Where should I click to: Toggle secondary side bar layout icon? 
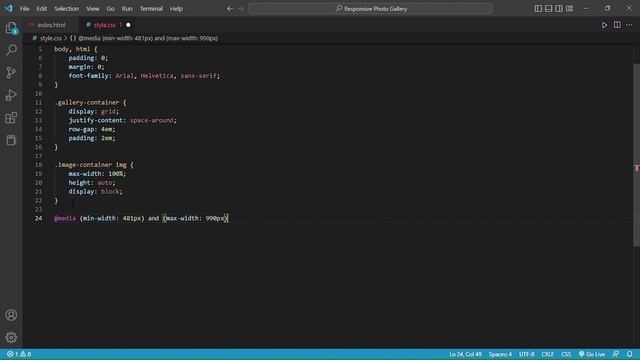pos(559,9)
